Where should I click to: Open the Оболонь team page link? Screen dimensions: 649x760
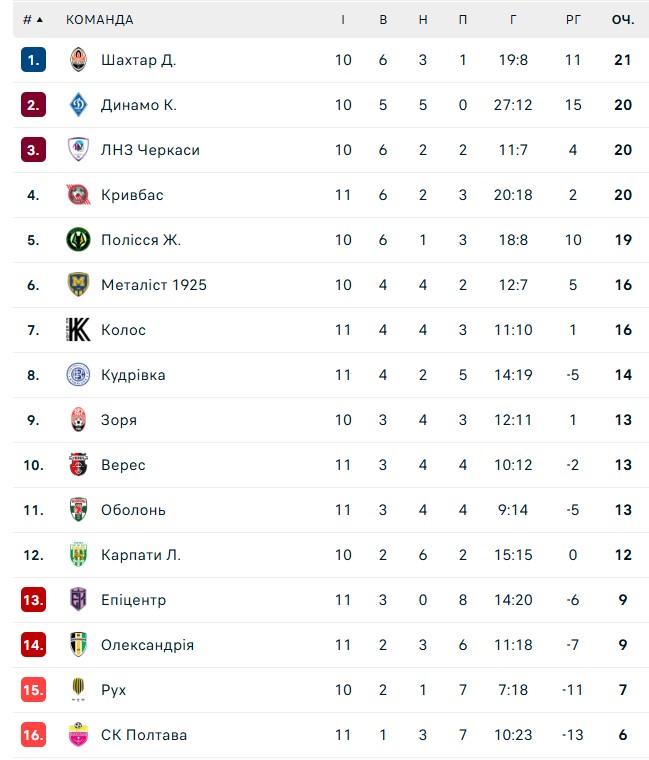(x=133, y=510)
